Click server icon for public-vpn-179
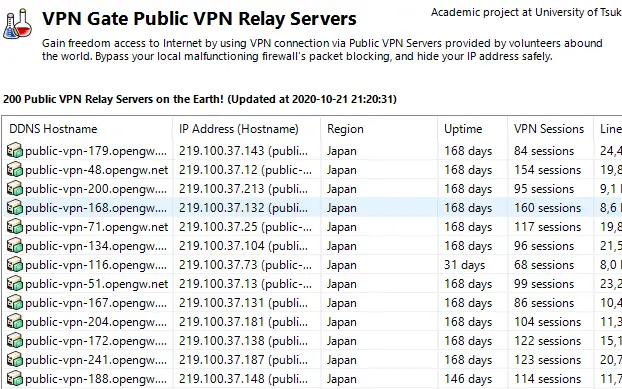Image resolution: width=622 pixels, height=389 pixels. [15, 151]
